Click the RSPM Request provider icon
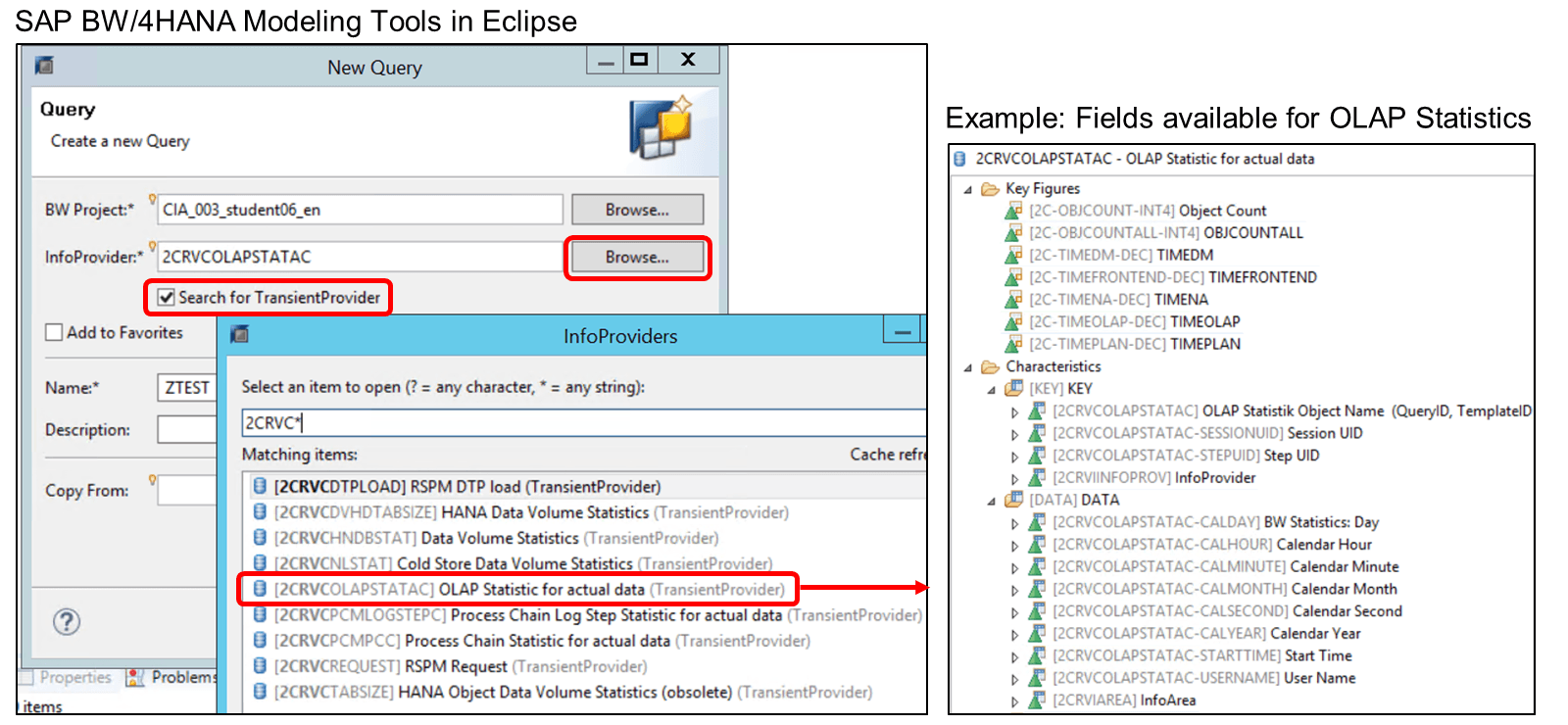Image resolution: width=1568 pixels, height=725 pixels. pyautogui.click(x=260, y=666)
